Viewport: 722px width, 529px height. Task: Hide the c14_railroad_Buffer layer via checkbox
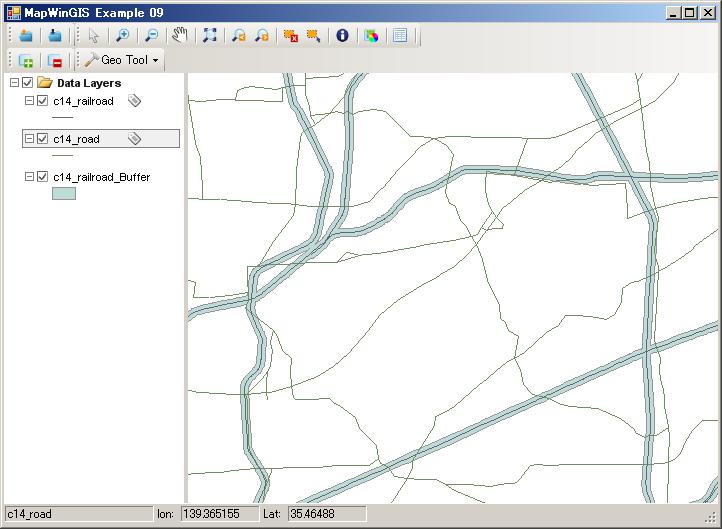pyautogui.click(x=43, y=177)
